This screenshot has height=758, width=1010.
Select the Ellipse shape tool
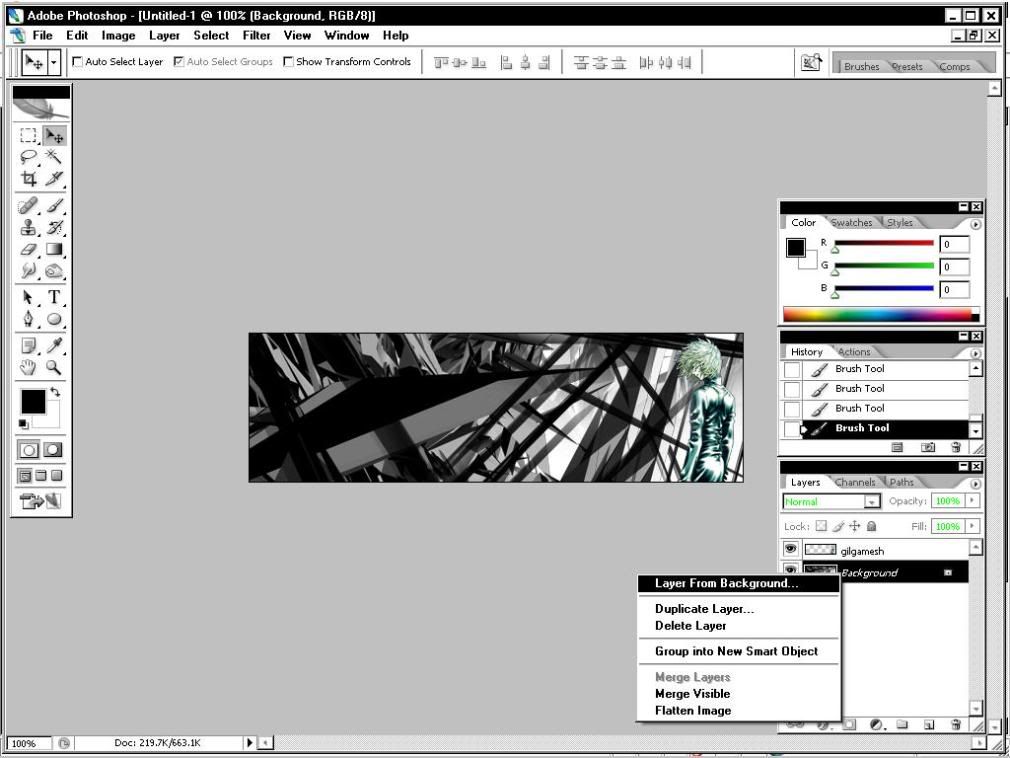[54, 319]
